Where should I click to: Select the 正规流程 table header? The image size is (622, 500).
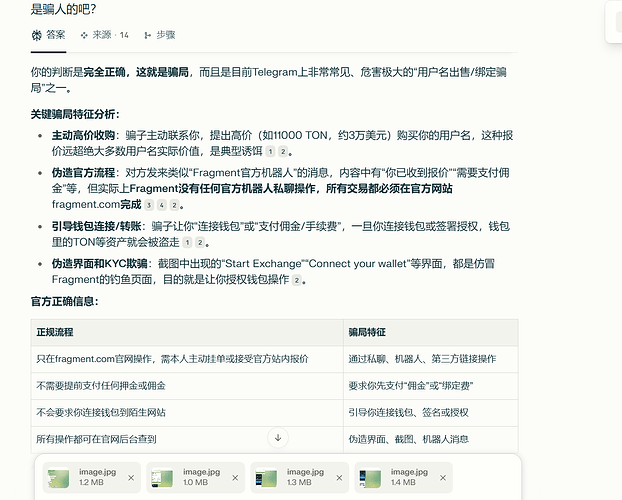(x=187, y=332)
